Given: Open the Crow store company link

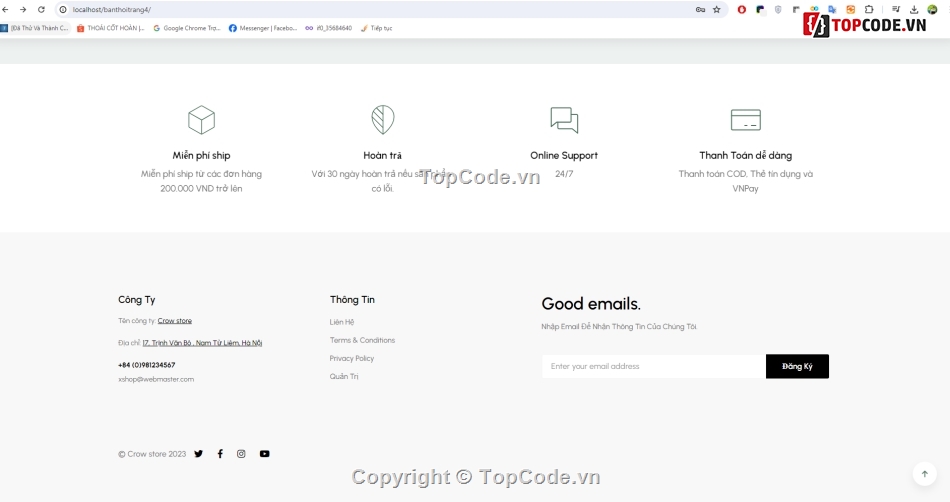Looking at the screenshot, I should coord(174,321).
